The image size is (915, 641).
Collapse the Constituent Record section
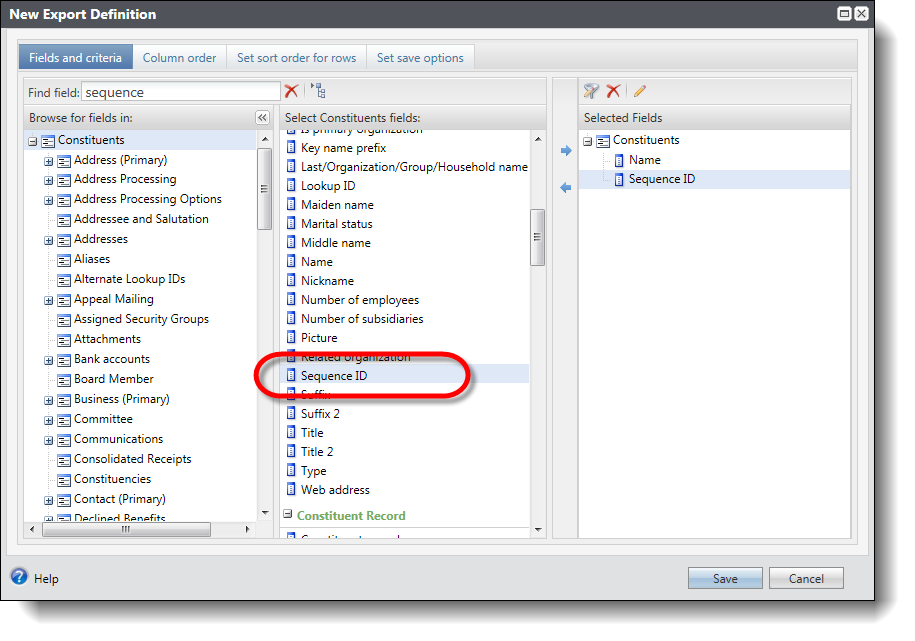288,514
